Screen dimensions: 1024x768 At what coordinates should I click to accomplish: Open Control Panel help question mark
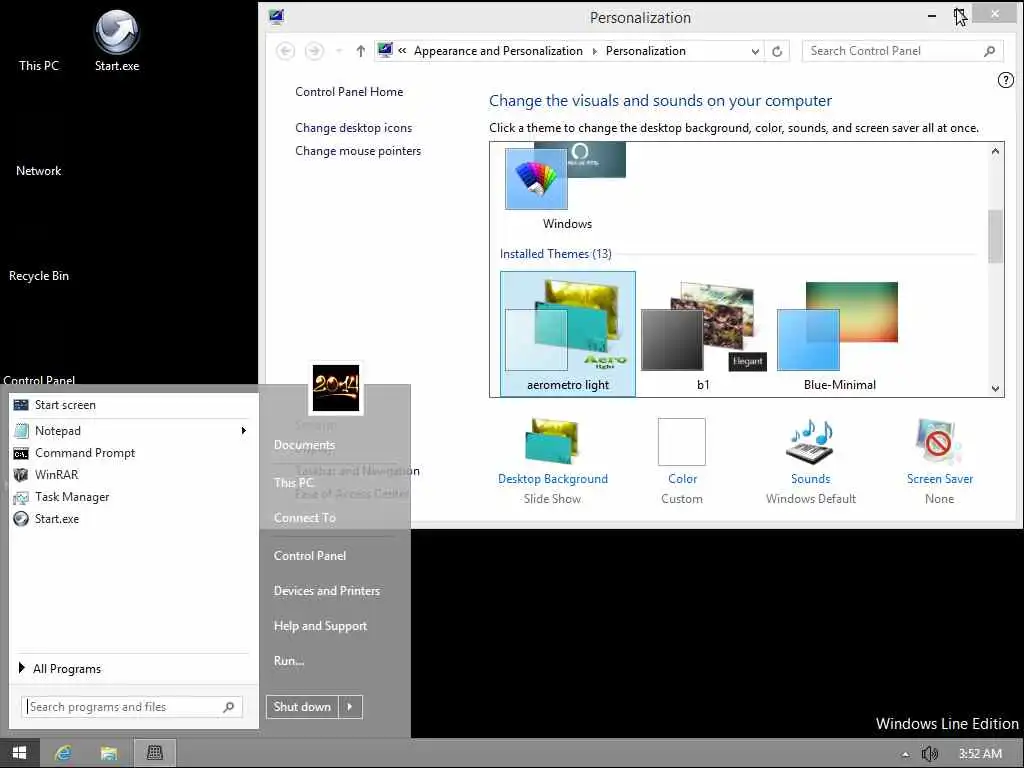point(1006,80)
